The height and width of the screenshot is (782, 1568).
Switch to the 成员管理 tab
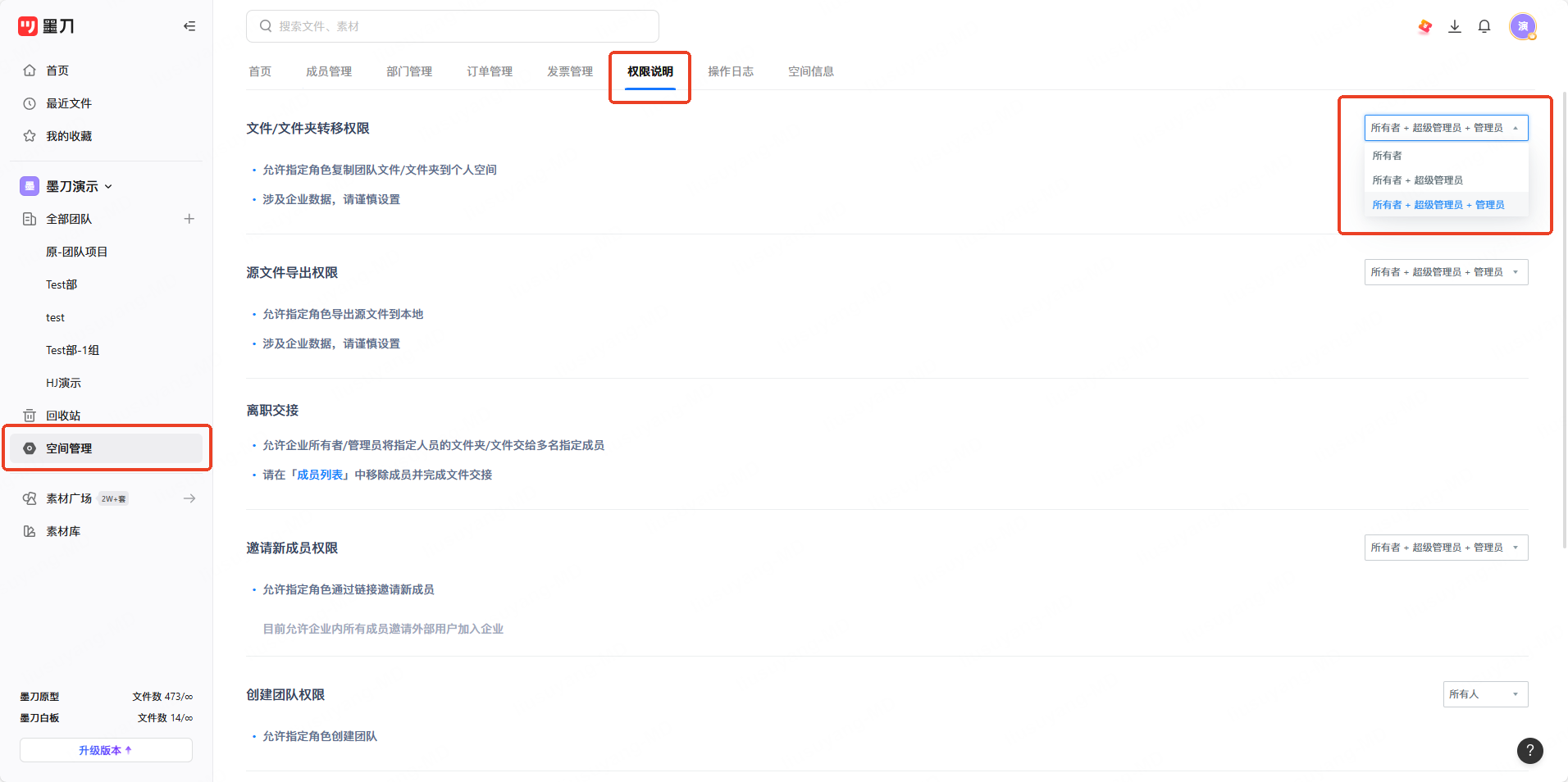click(329, 71)
